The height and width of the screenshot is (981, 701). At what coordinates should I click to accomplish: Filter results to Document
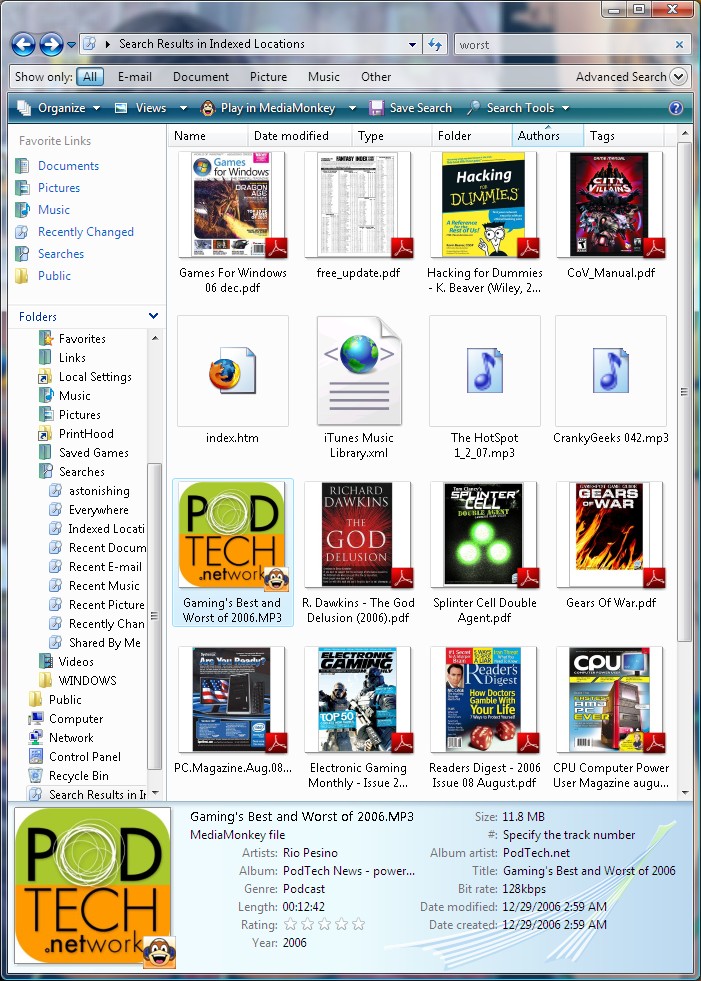click(x=201, y=77)
